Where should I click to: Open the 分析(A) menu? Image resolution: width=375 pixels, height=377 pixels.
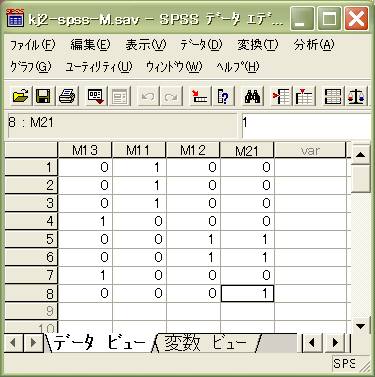point(314,45)
